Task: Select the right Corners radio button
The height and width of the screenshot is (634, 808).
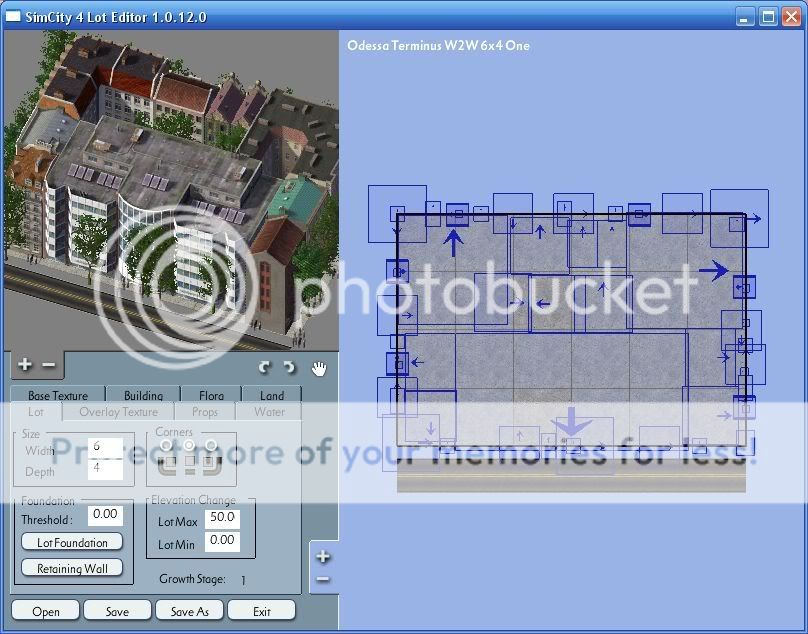Action: pos(211,445)
